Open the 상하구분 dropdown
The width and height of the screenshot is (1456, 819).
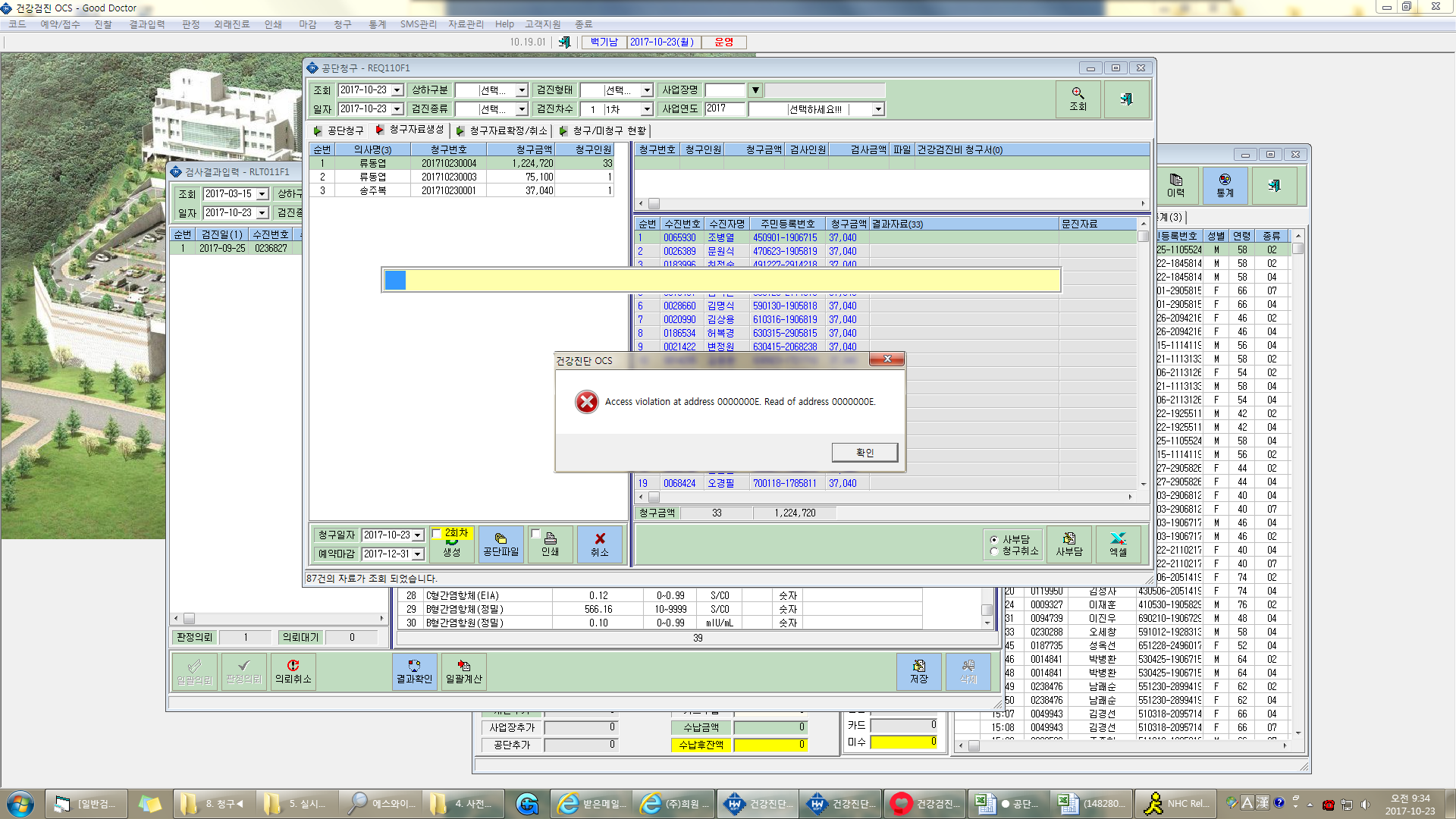[522, 90]
